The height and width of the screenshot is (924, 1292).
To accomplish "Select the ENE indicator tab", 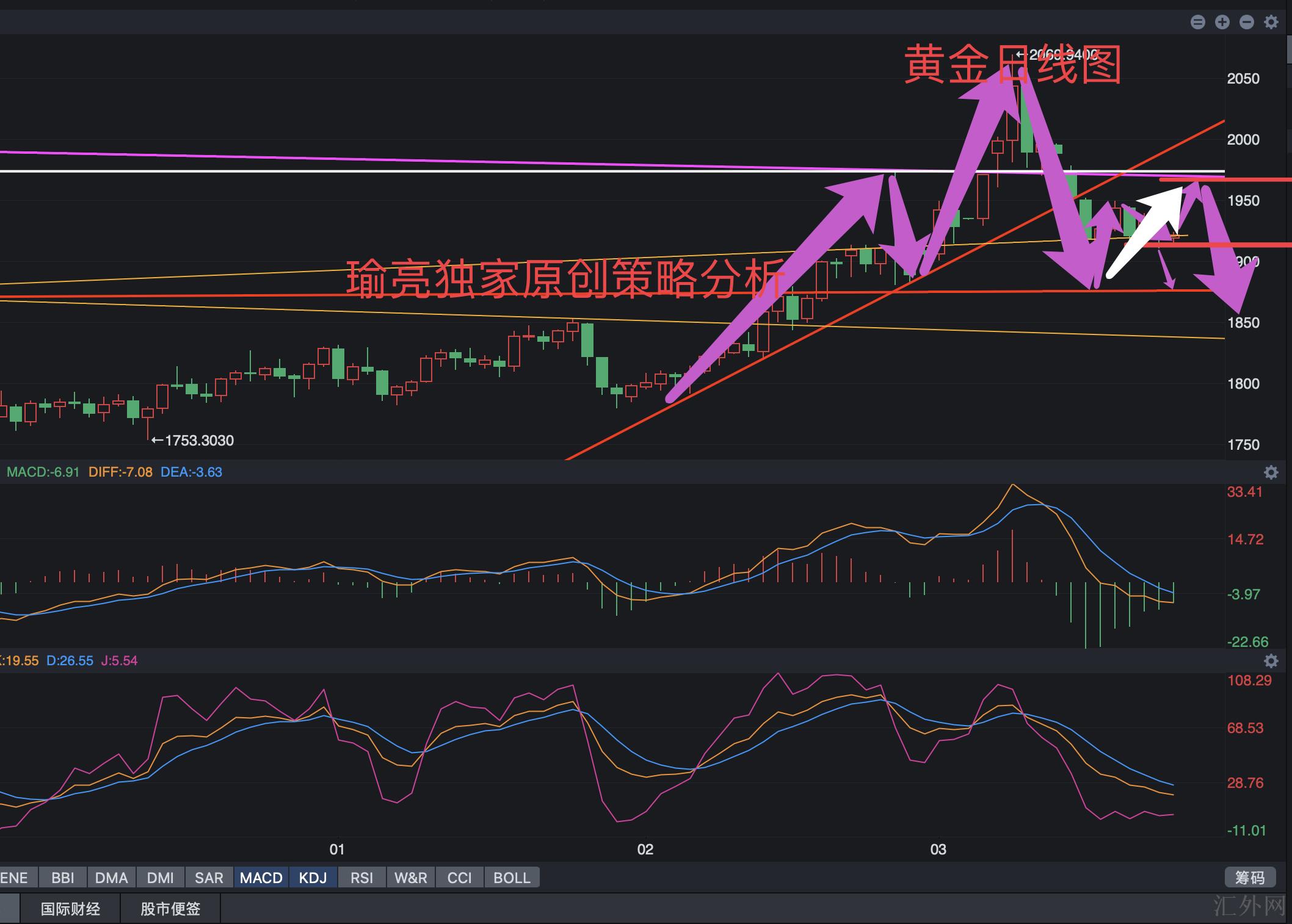I will (x=15, y=878).
